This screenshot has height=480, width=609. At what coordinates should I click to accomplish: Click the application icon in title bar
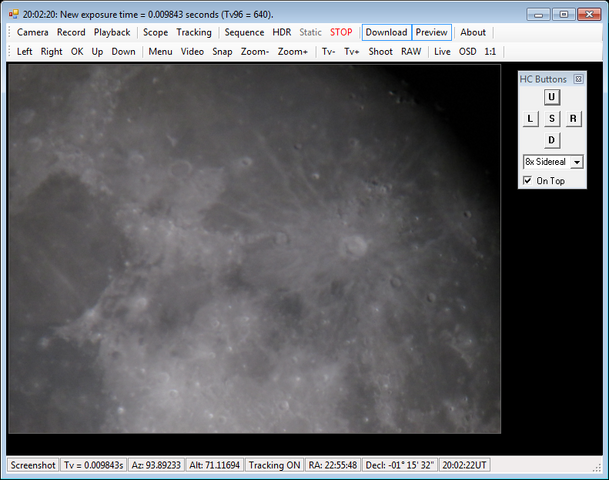pos(14,14)
